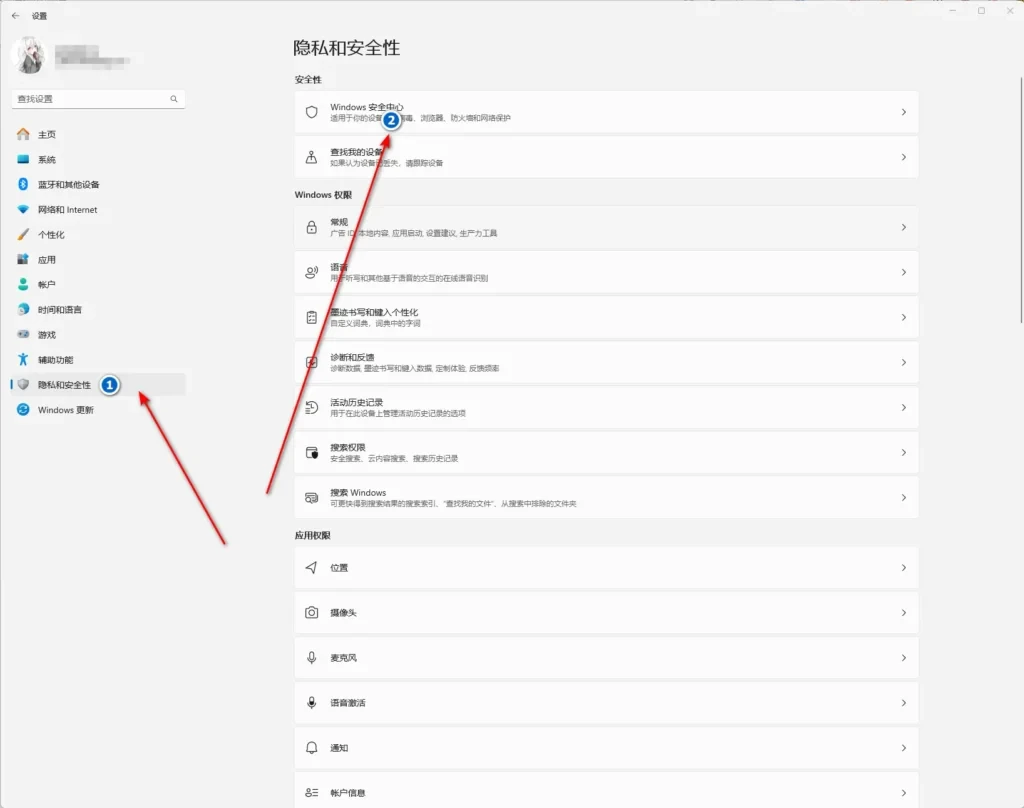Click the microphone icon for 麦克风
The height and width of the screenshot is (808, 1024).
click(312, 658)
